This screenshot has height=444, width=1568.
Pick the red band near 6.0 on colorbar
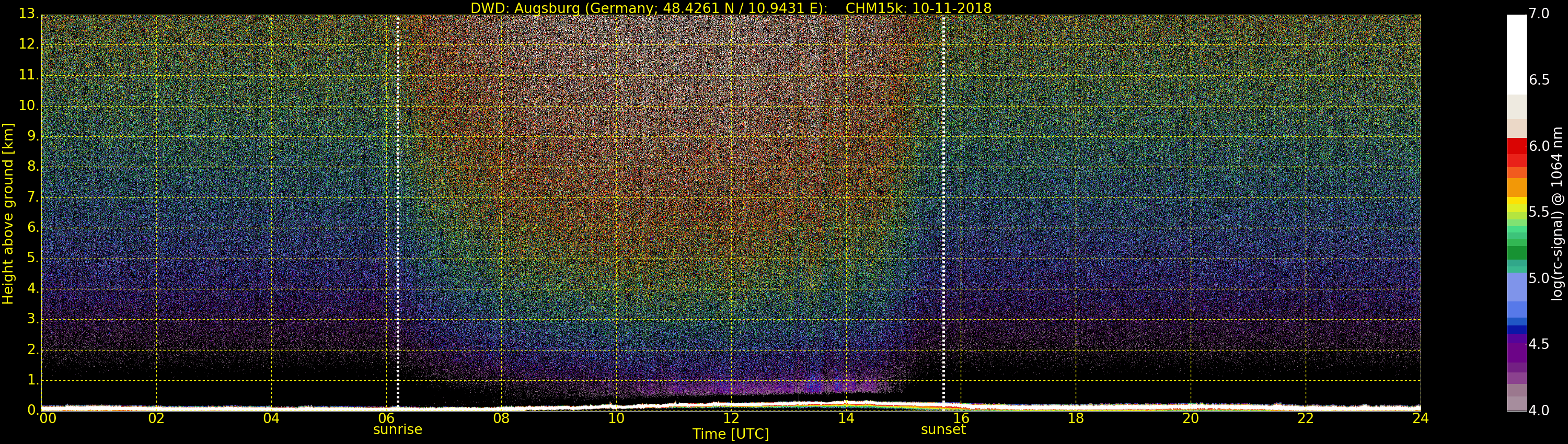1516,147
